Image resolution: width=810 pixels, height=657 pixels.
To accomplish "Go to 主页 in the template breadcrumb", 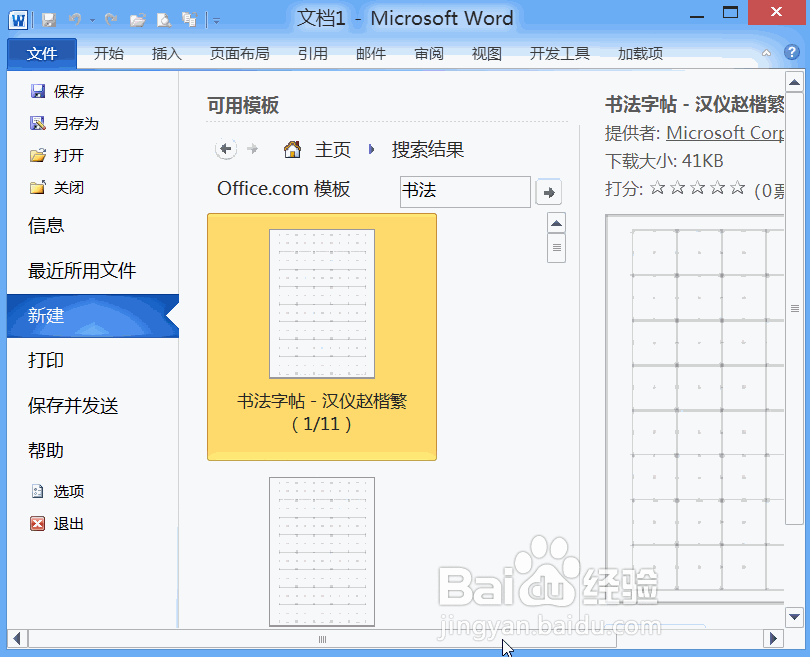I will point(333,150).
